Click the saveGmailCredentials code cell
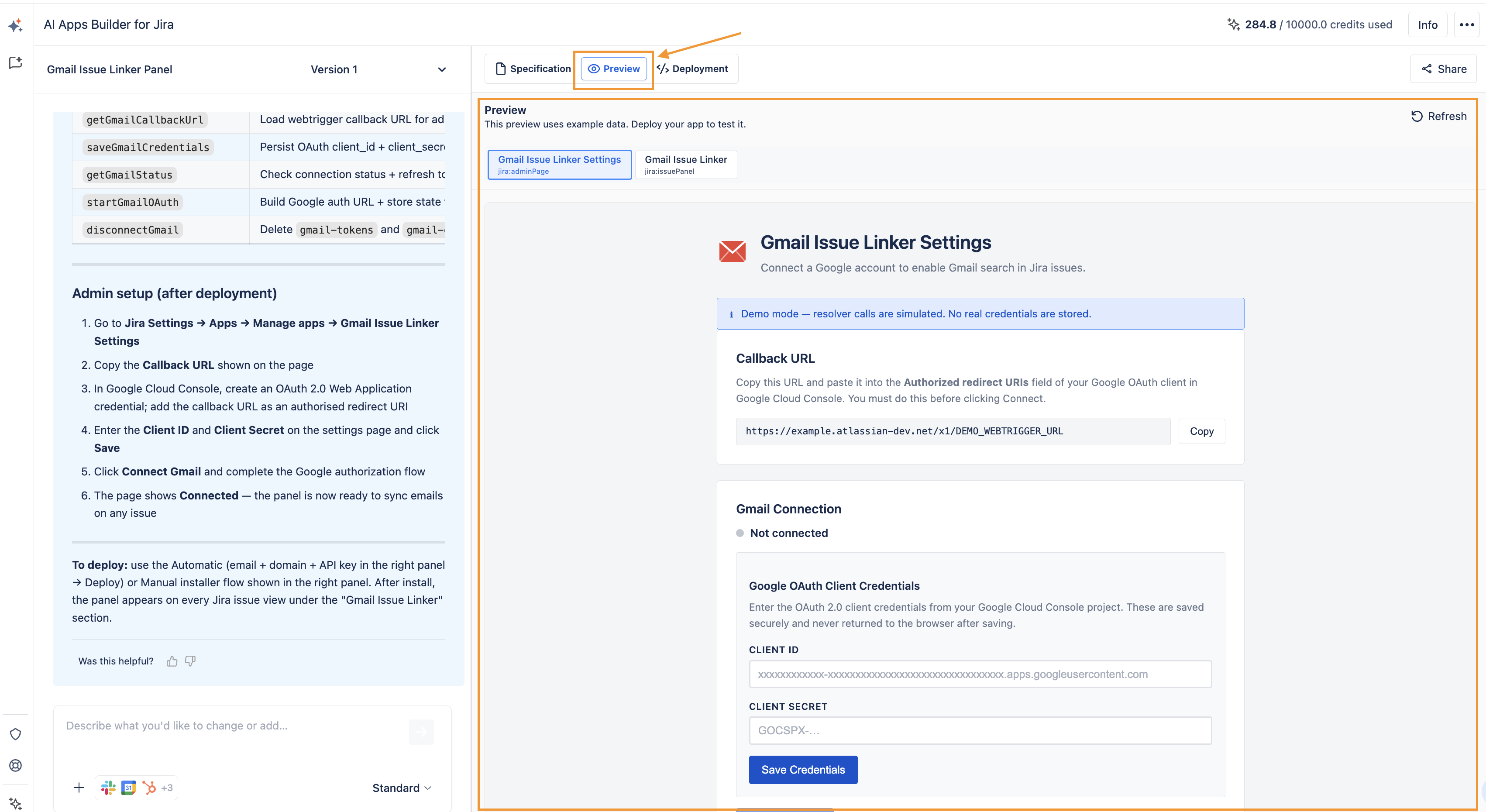Viewport: 1486px width, 812px height. point(148,148)
